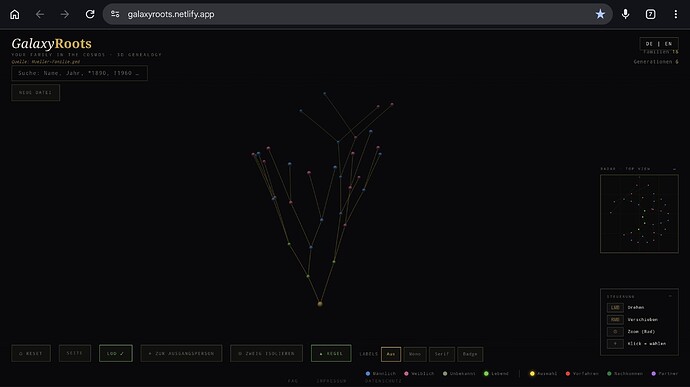Collapse the Steuerung controls panel
Viewport: 690px width, 387px height.
[670, 296]
